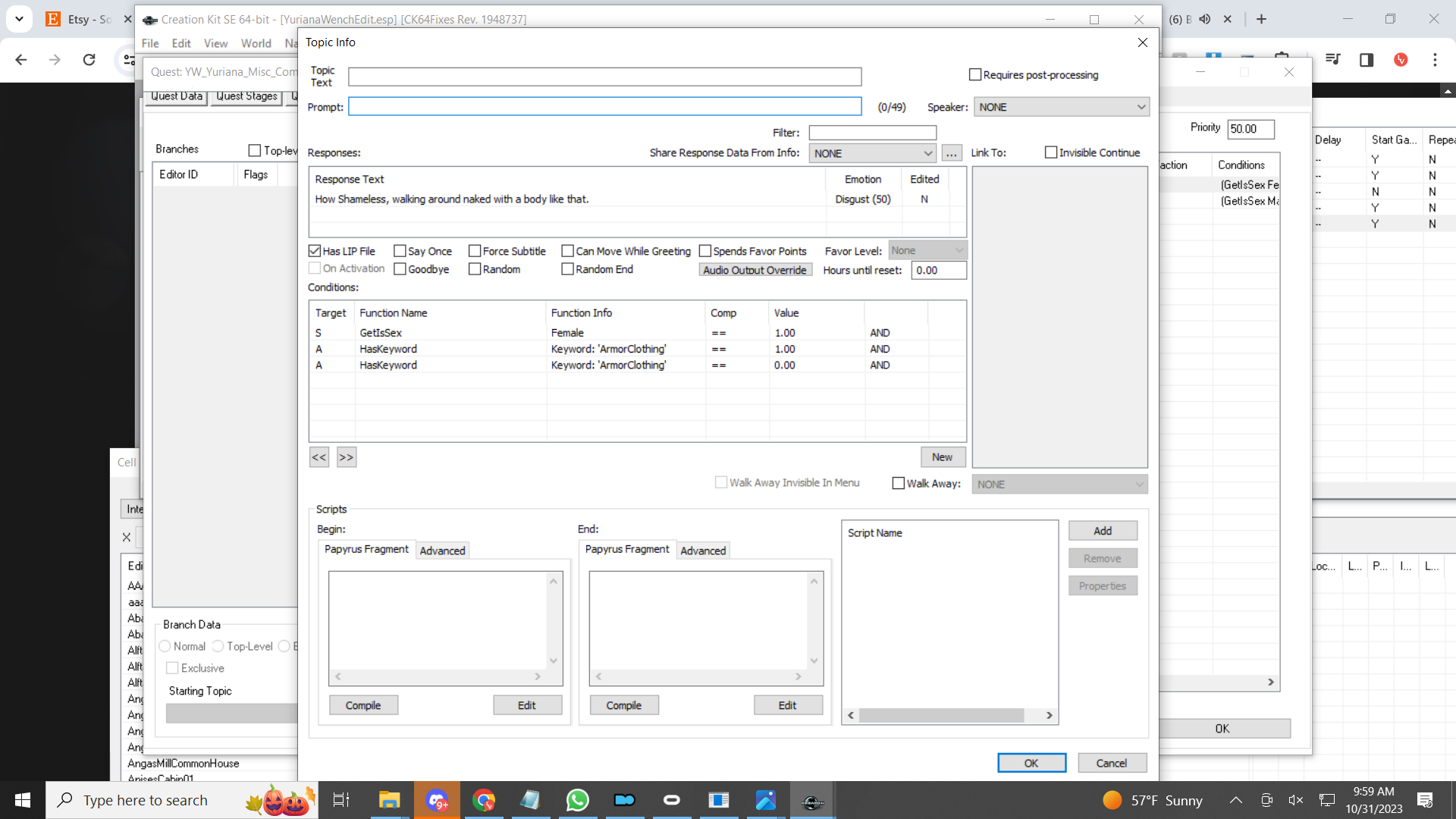This screenshot has width=1456, height=819.
Task: Close the Topic Info dialog
Action: tap(1143, 42)
